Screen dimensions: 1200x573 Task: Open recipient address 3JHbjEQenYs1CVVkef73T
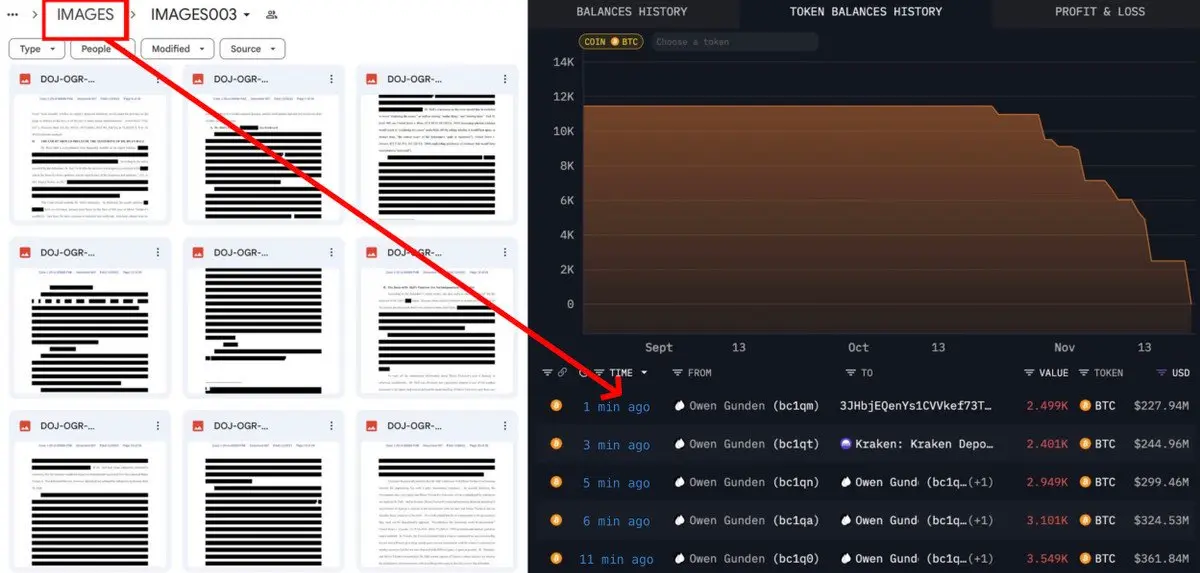(917, 406)
